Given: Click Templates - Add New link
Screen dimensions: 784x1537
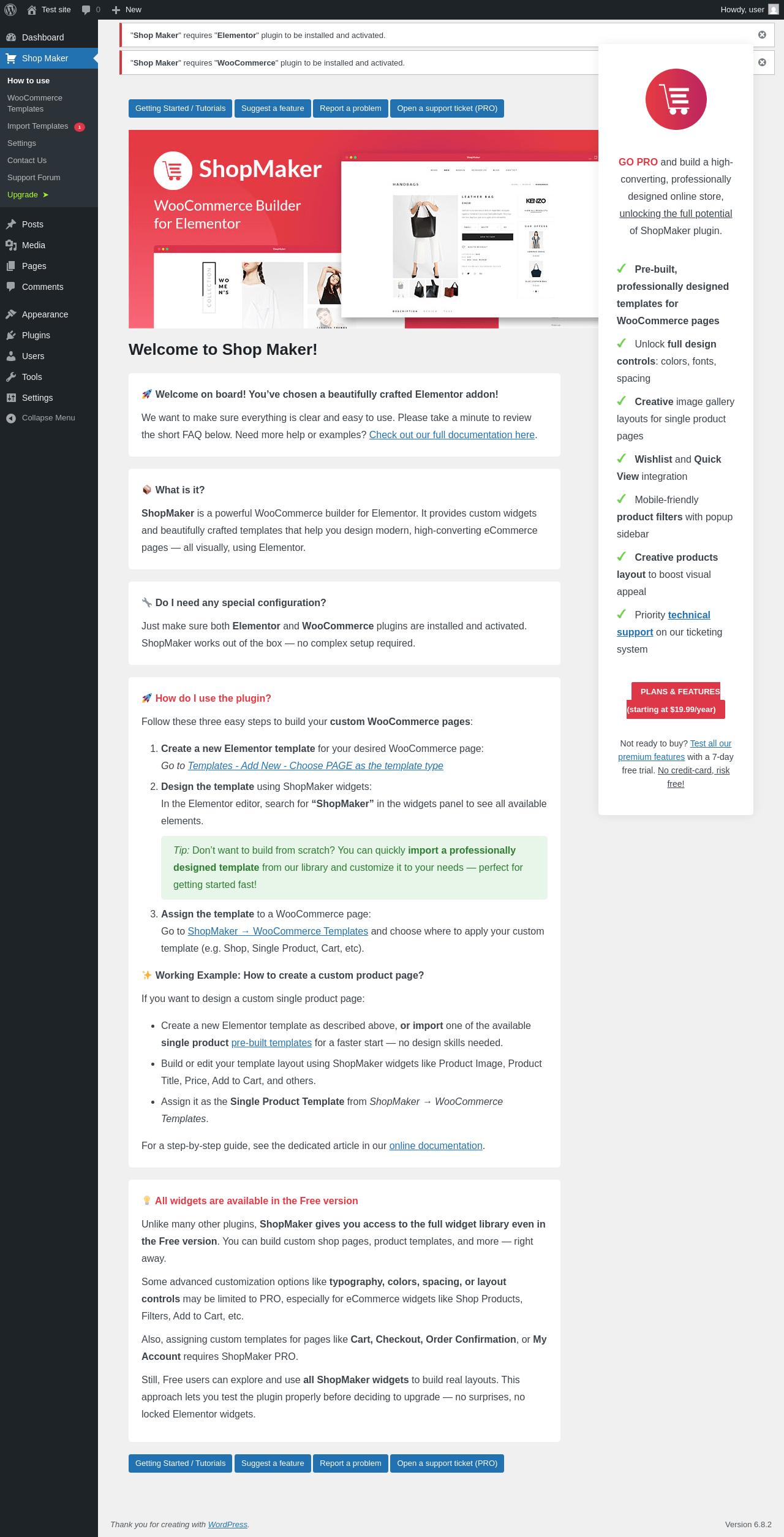Looking at the screenshot, I should (315, 766).
